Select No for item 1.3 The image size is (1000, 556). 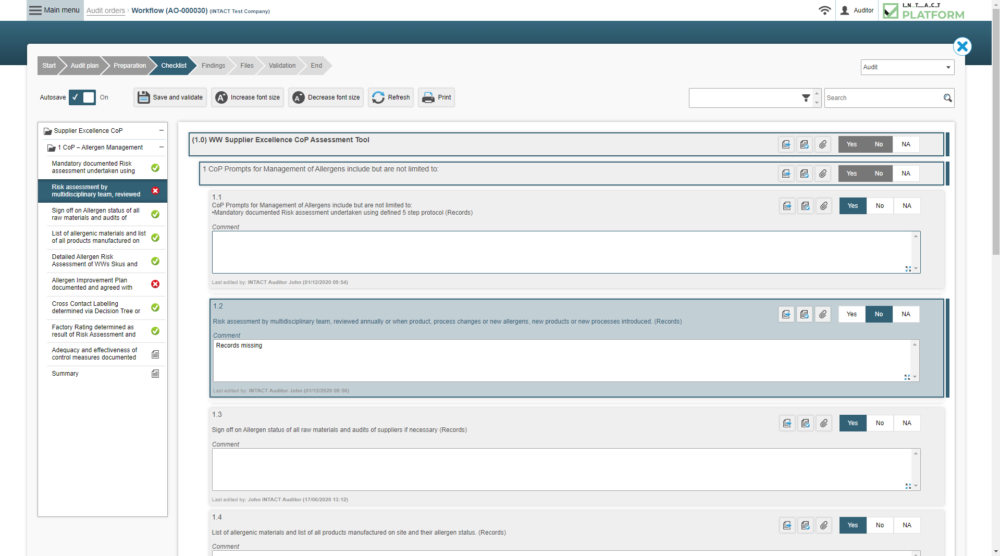(x=879, y=423)
